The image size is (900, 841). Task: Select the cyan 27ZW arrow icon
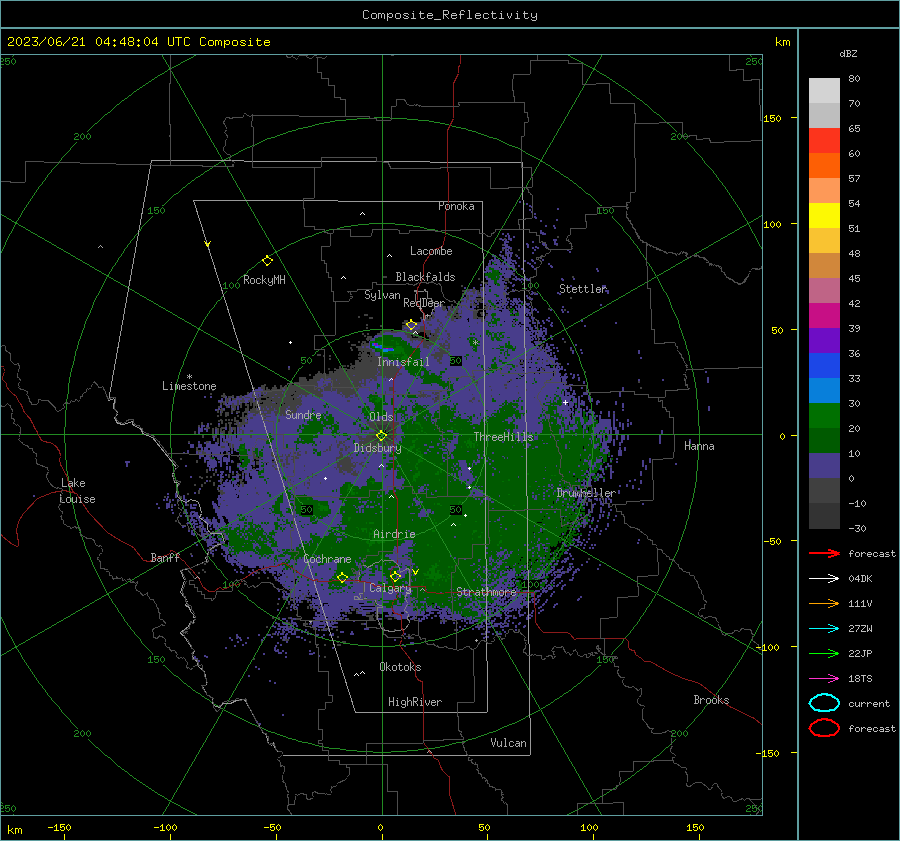click(824, 629)
